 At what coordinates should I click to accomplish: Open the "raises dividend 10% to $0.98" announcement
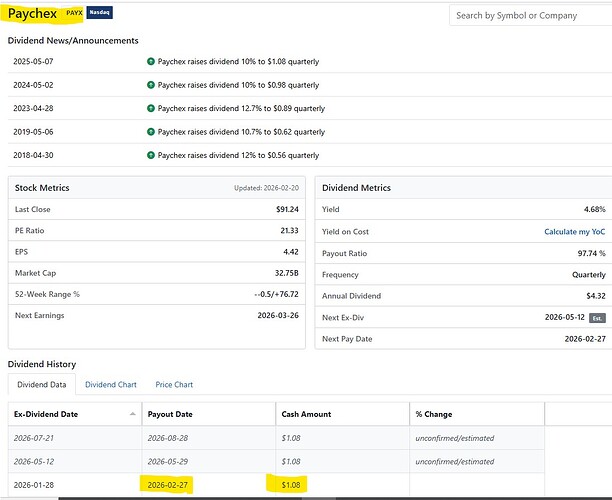[238, 85]
